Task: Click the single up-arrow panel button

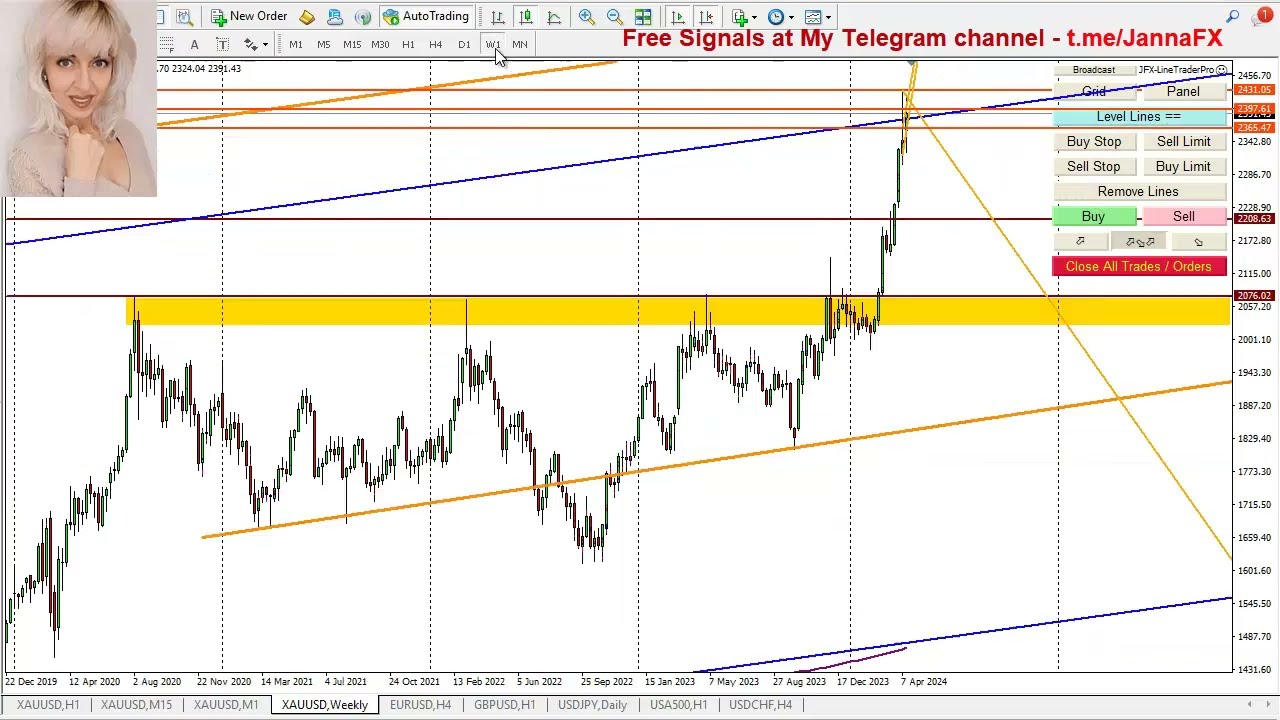Action: pos(1080,241)
